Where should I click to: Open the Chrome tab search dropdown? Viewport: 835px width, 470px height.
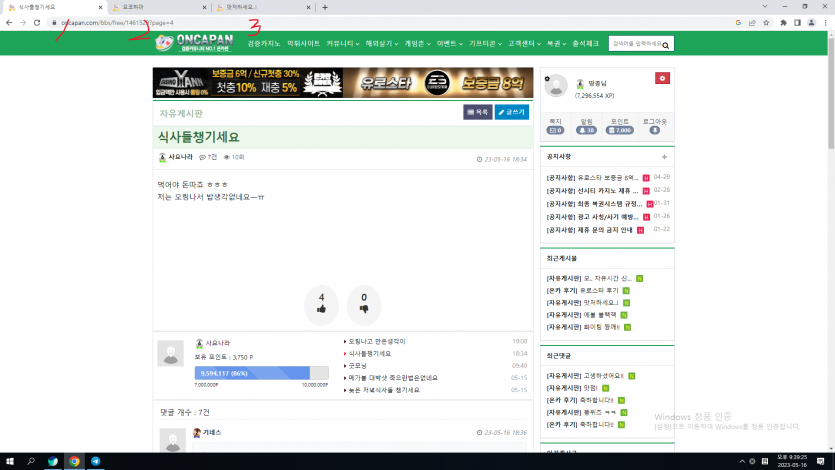(765, 7)
